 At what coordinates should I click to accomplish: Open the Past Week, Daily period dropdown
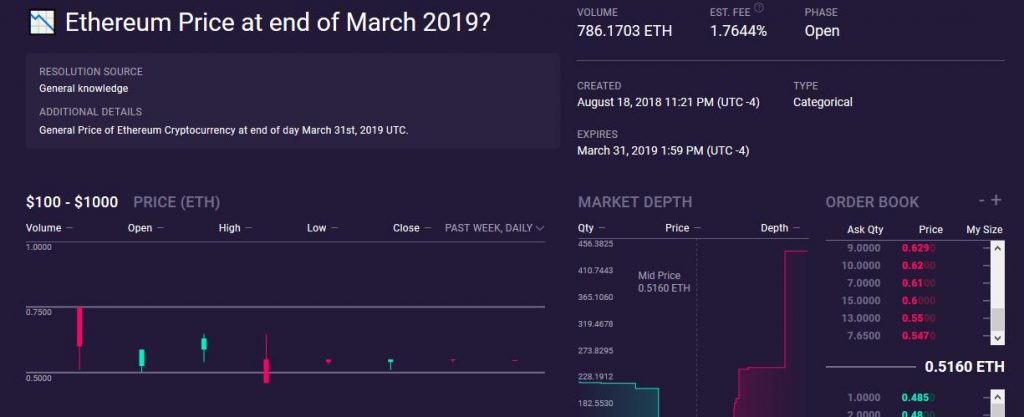(494, 228)
